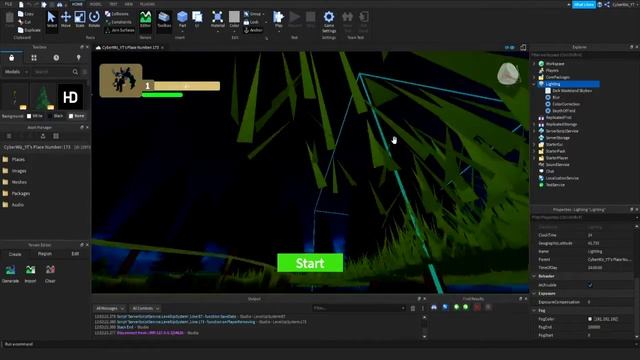Screen dimensions: 640x360
Task: Select White toolbox background option
Action: 35,116
